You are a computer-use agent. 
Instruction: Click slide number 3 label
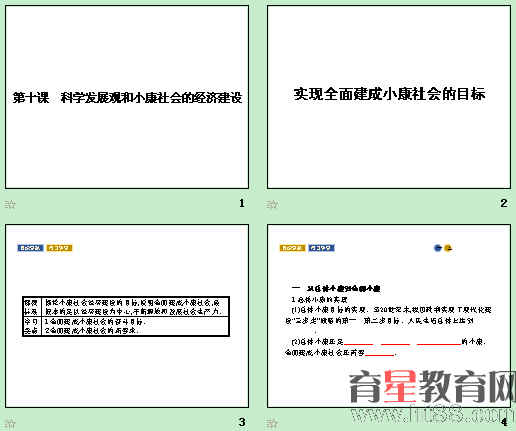coord(242,422)
